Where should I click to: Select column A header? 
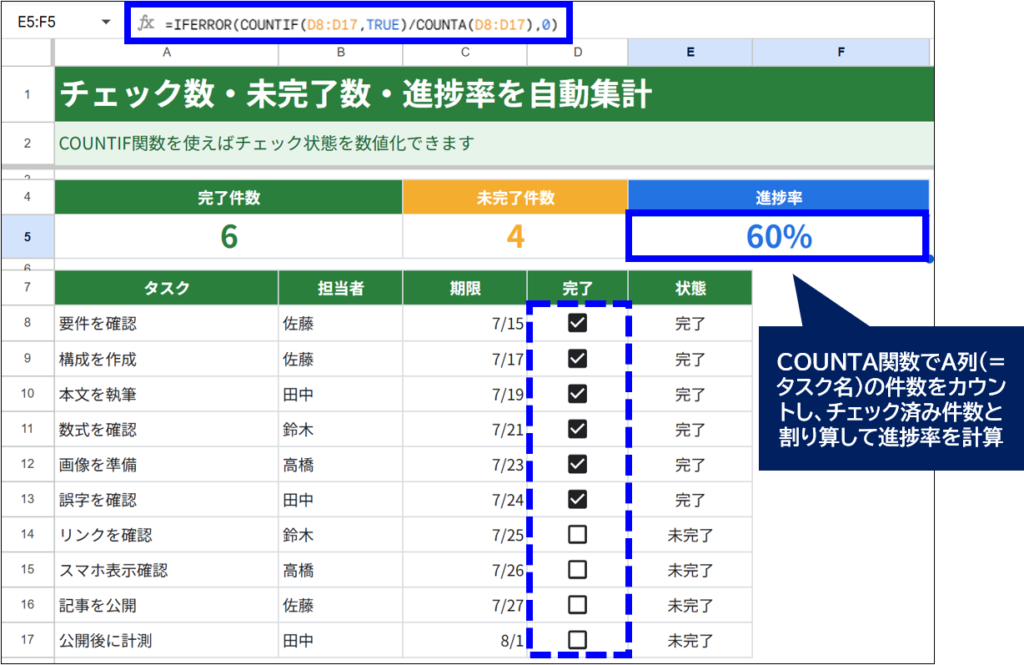point(167,52)
